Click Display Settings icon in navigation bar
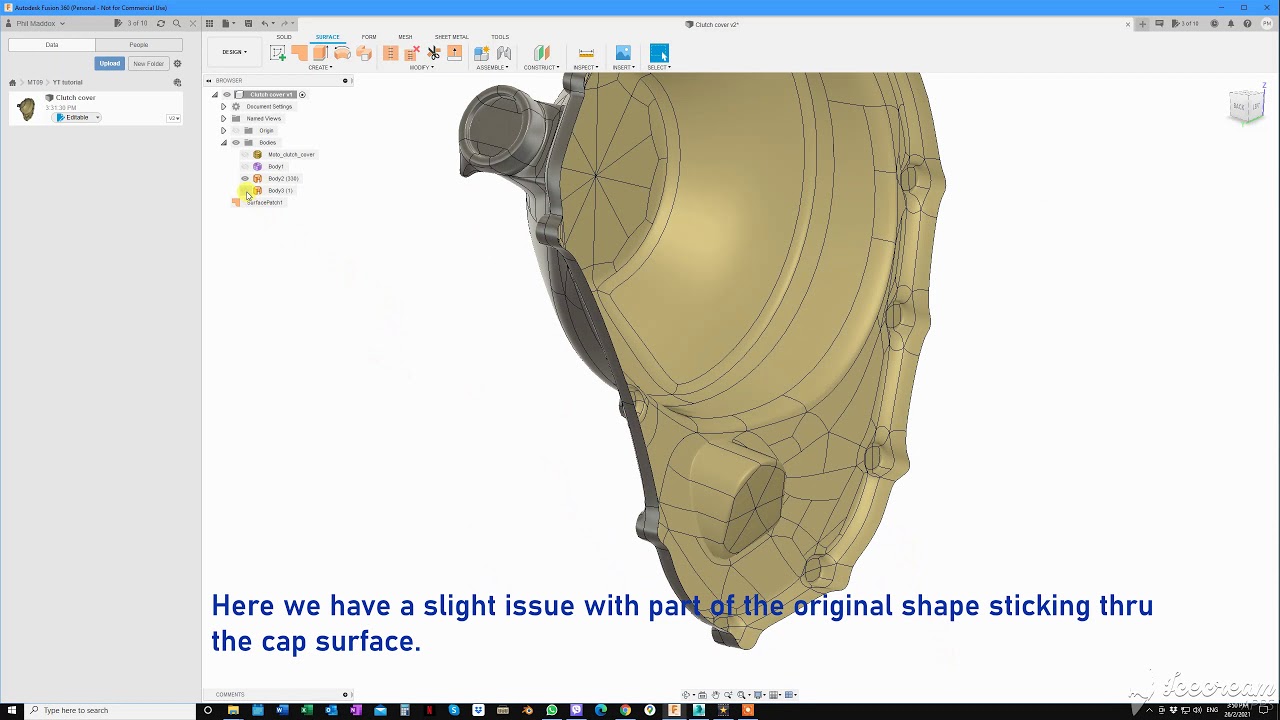 point(760,694)
